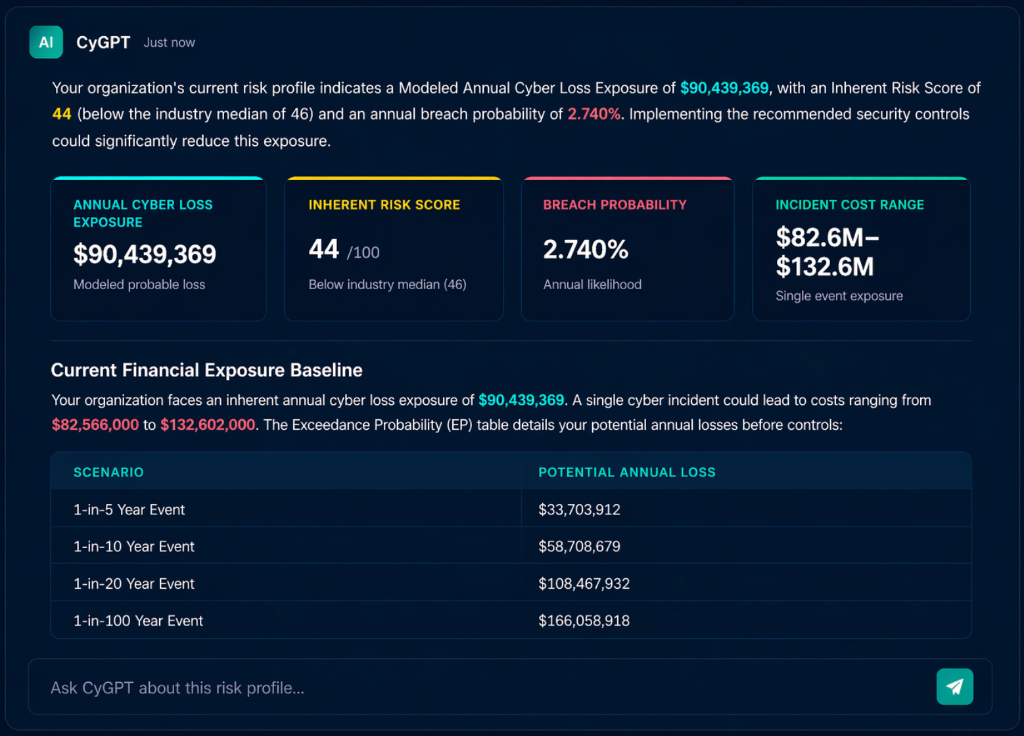
Task: Click 'Modeled probable loss' caption
Action: [x=139, y=285]
